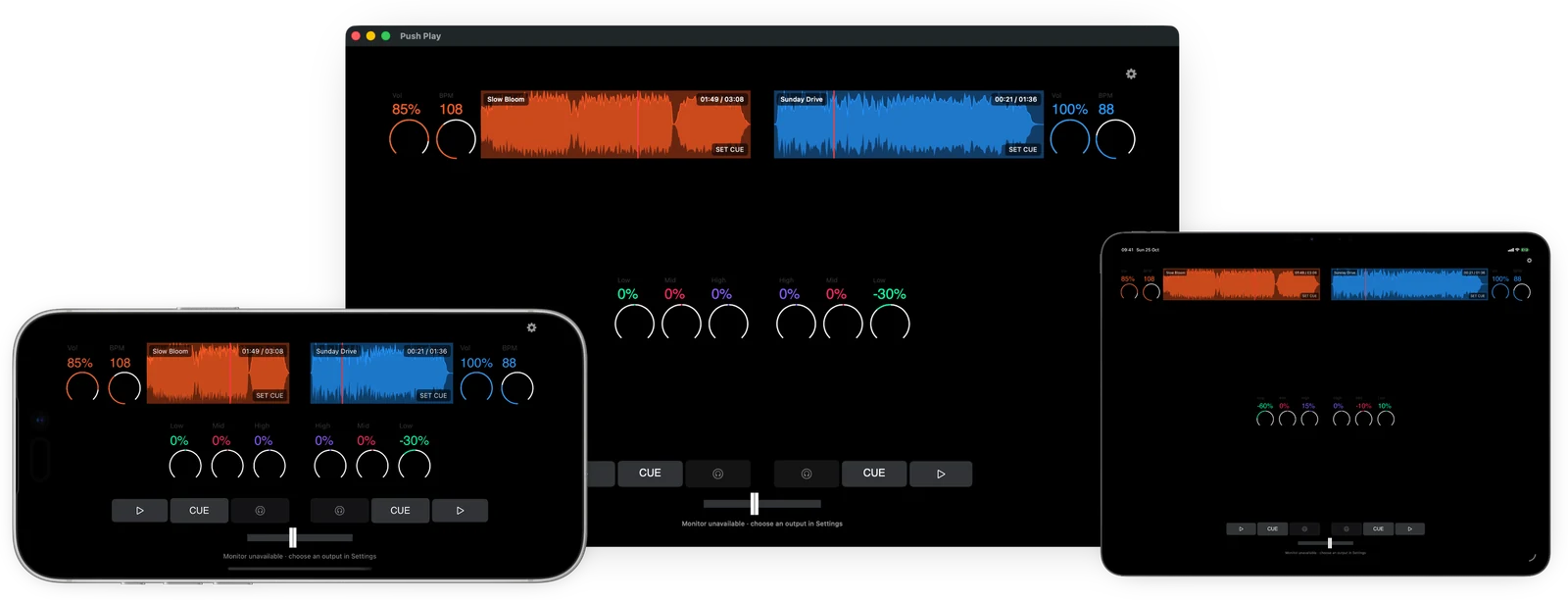Open settings gear on the iPad

point(1529,260)
